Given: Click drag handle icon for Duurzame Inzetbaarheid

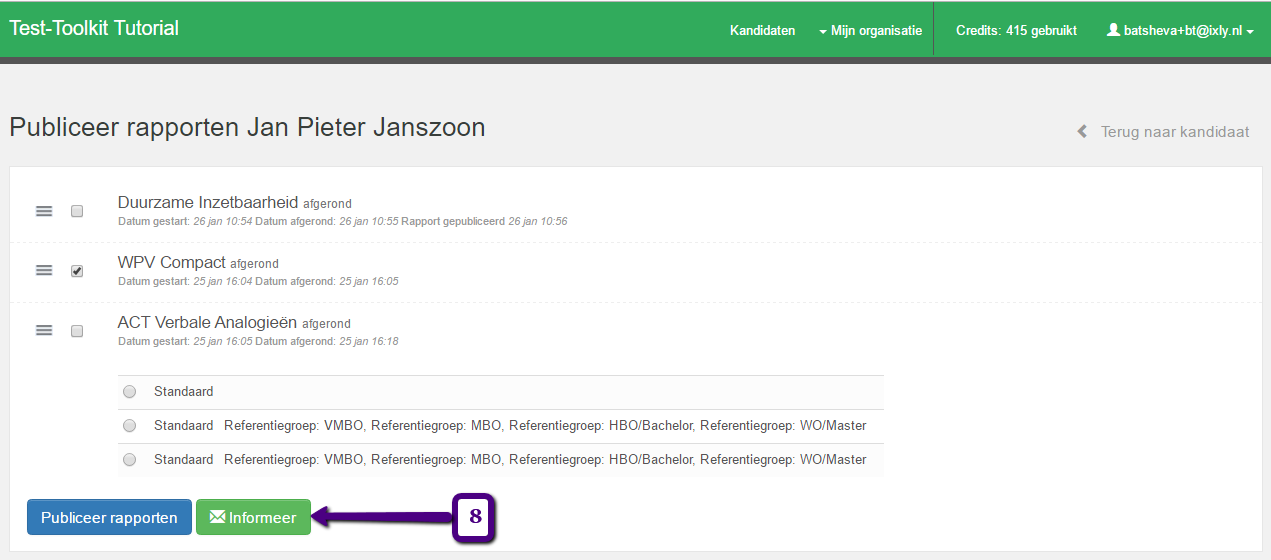Looking at the screenshot, I should (44, 211).
